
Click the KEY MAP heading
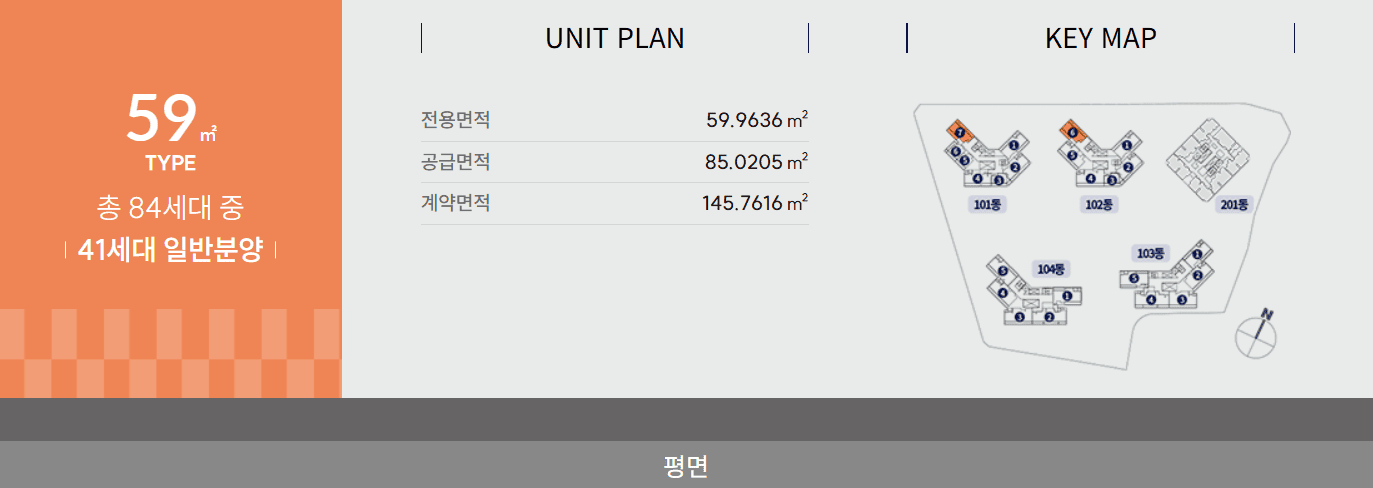[x=1100, y=38]
